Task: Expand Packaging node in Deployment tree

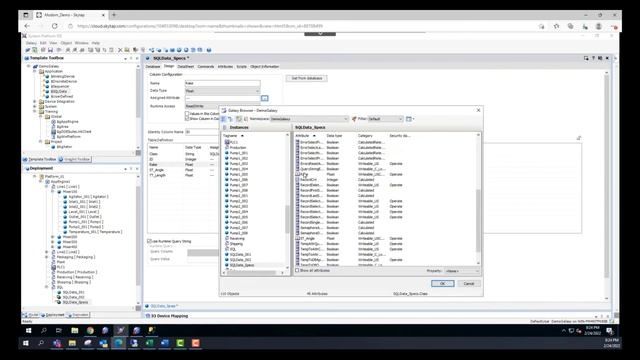Action: coord(47,257)
